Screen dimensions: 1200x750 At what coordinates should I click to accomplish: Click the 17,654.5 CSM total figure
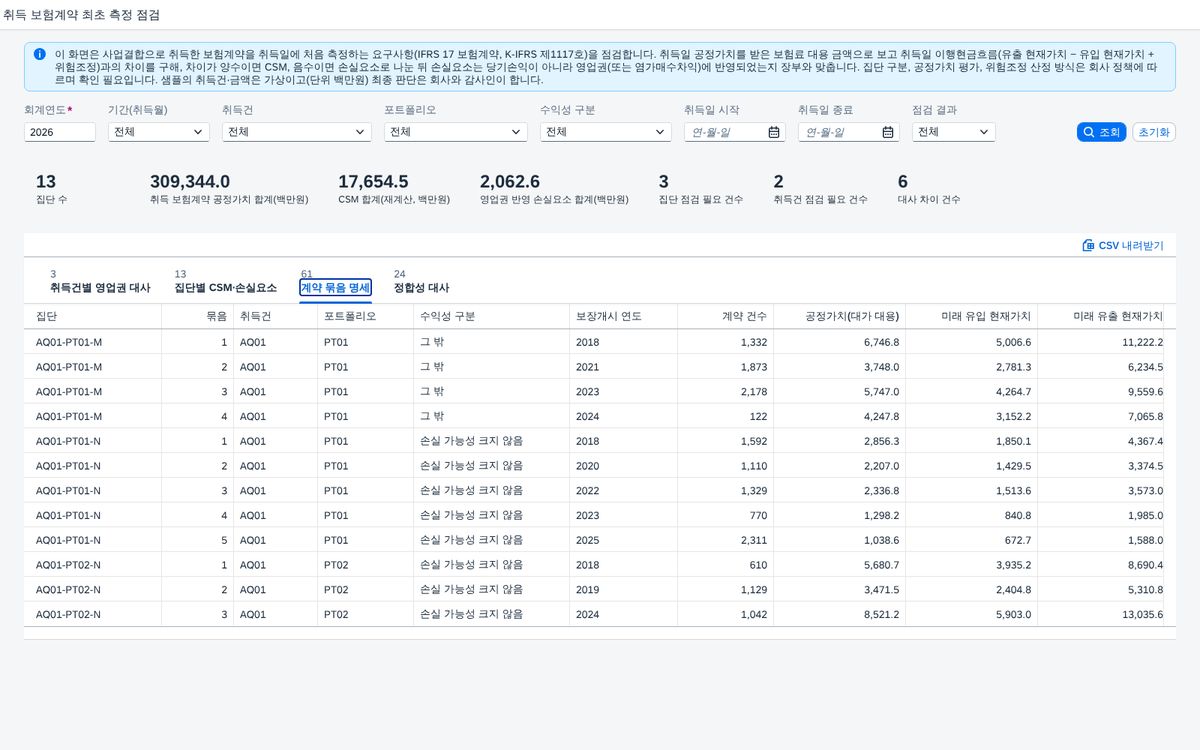click(373, 181)
